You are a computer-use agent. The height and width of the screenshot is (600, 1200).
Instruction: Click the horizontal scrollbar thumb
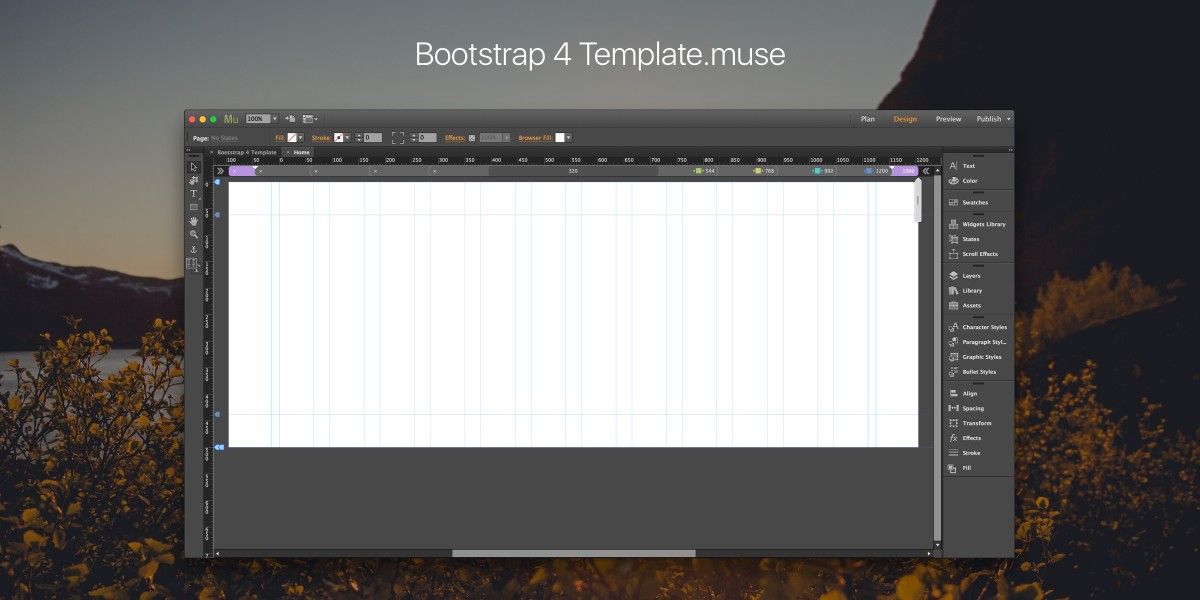coord(573,553)
